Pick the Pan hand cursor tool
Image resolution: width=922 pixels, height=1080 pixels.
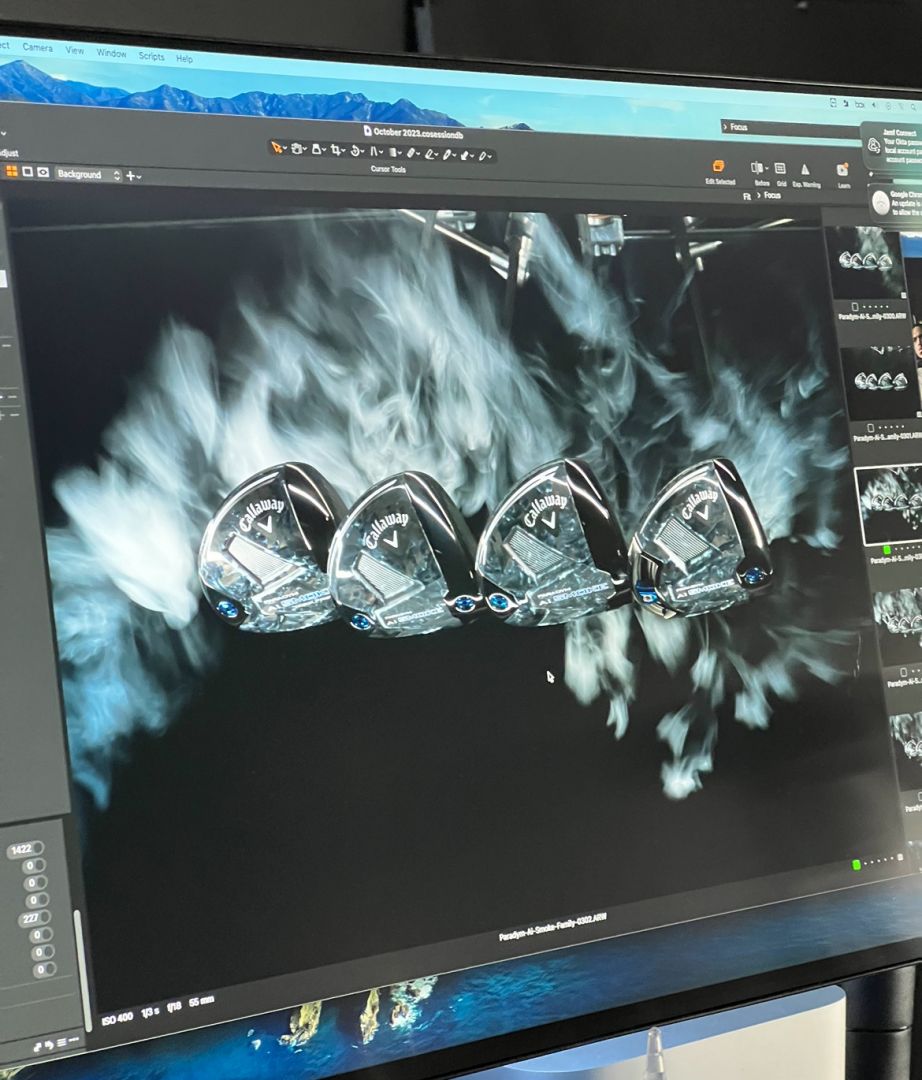[297, 149]
